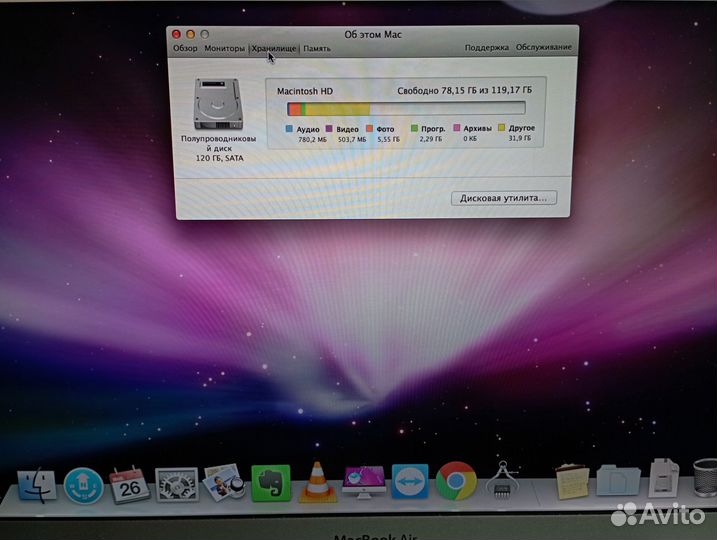The image size is (717, 540).
Task: Click the 2,29 ГБ apps size value
Action: pos(431,138)
